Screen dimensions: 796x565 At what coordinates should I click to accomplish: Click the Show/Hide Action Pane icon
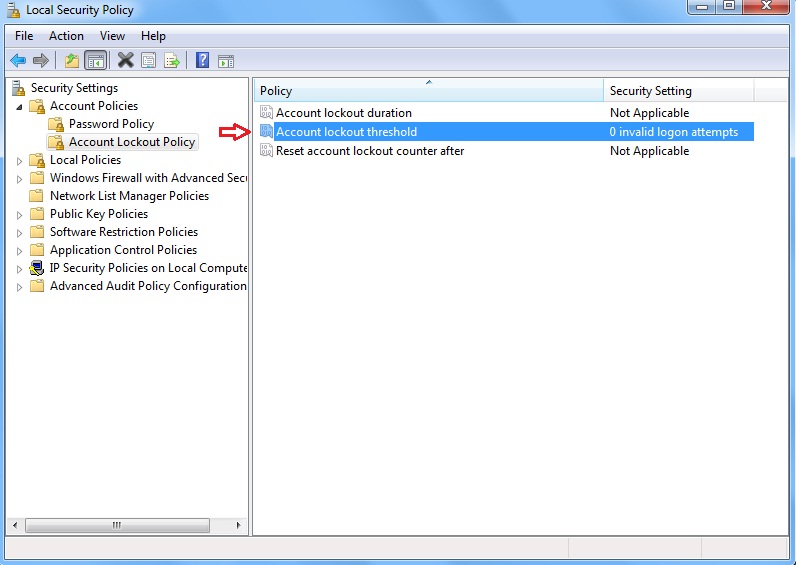[225, 60]
